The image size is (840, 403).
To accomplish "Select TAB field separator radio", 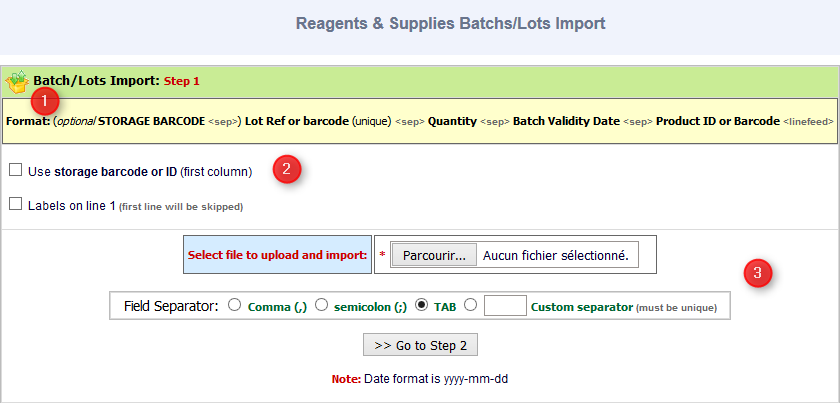I will click(422, 305).
